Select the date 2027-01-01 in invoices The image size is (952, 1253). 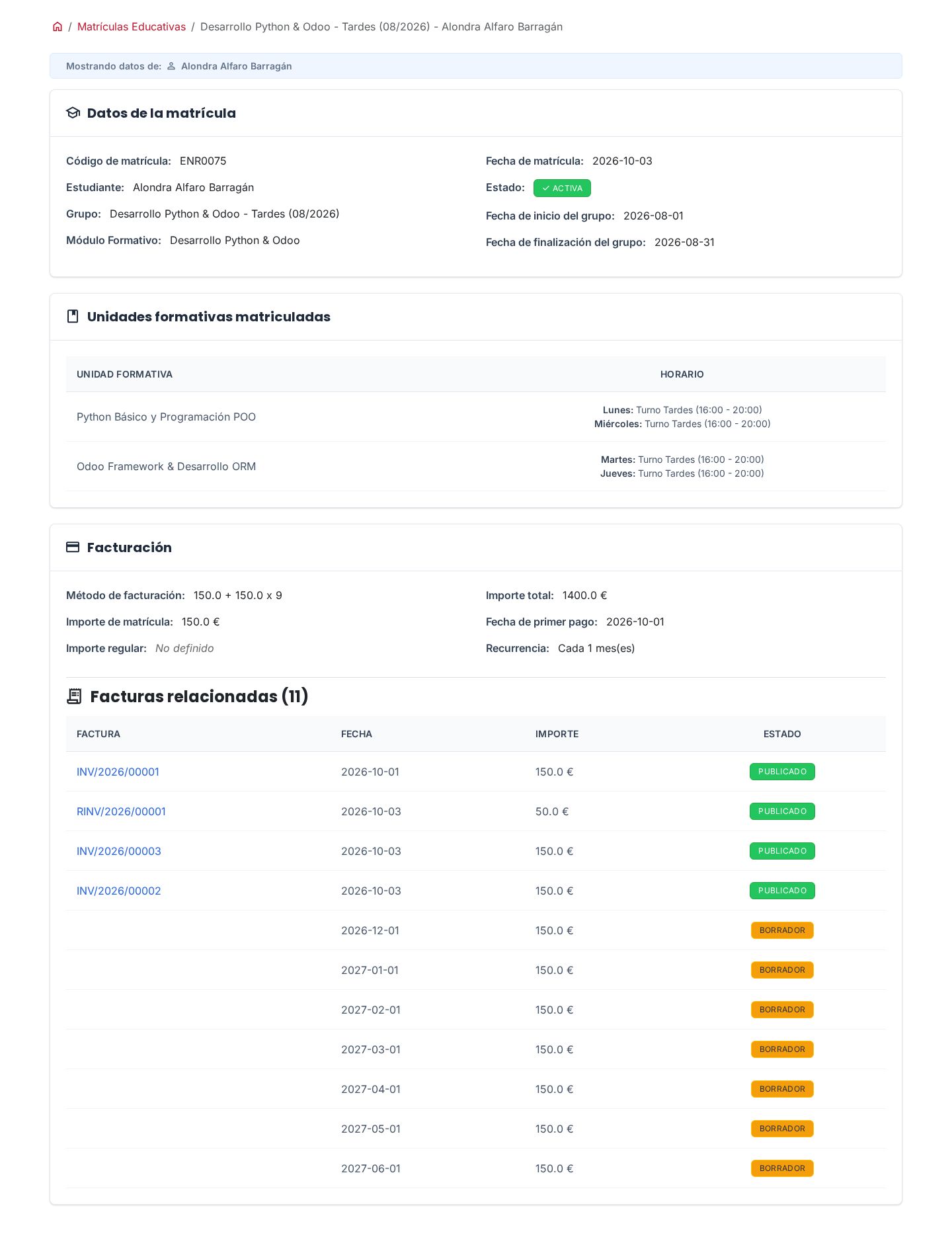pos(370,970)
